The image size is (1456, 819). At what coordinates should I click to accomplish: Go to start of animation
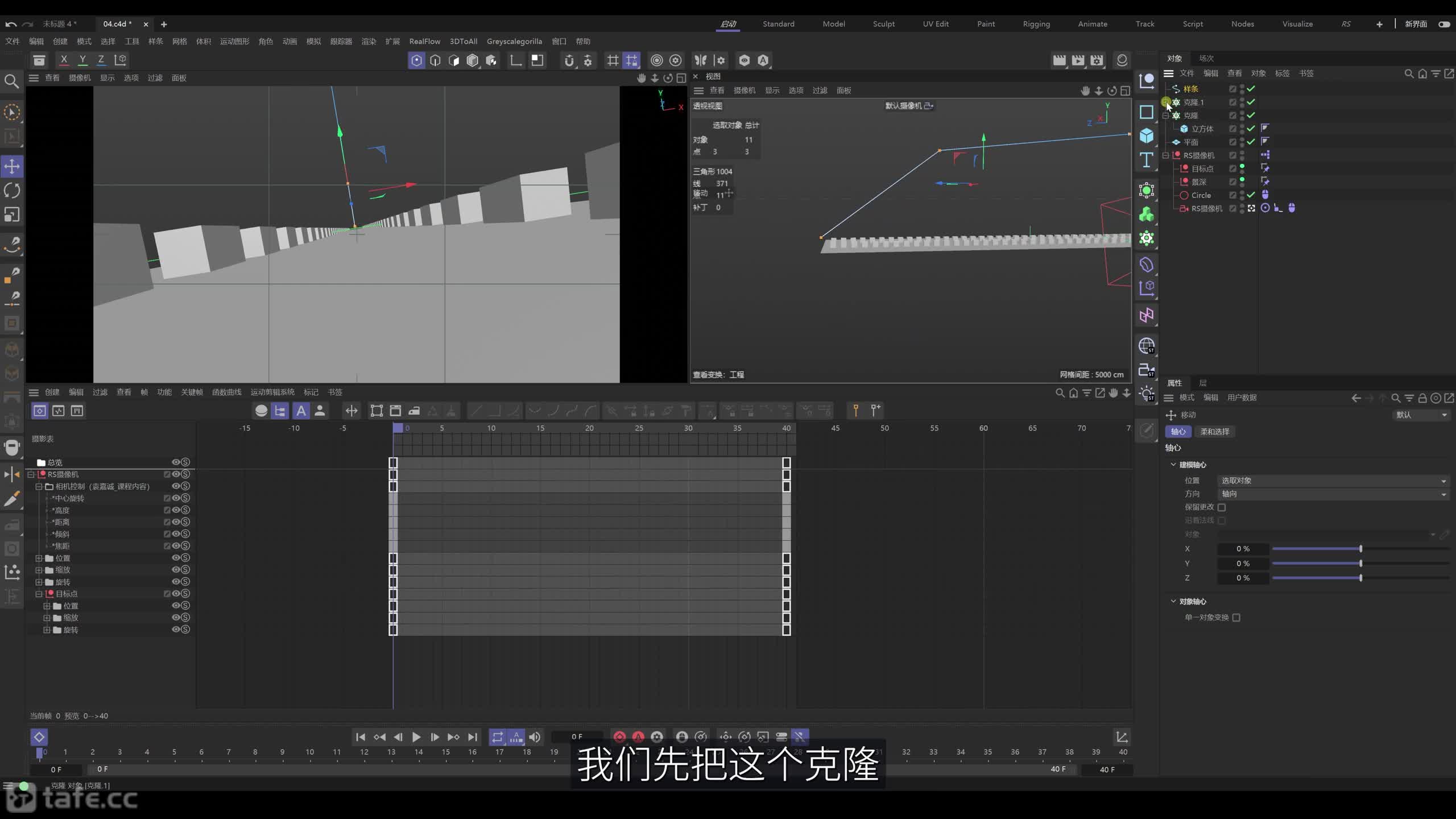(x=361, y=737)
